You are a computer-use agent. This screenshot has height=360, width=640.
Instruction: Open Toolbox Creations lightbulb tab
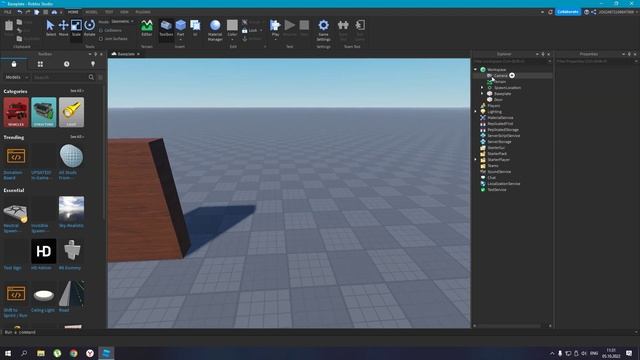tap(93, 64)
